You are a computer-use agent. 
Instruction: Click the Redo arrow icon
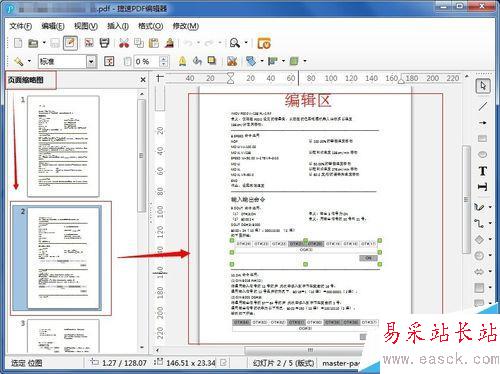click(209, 43)
